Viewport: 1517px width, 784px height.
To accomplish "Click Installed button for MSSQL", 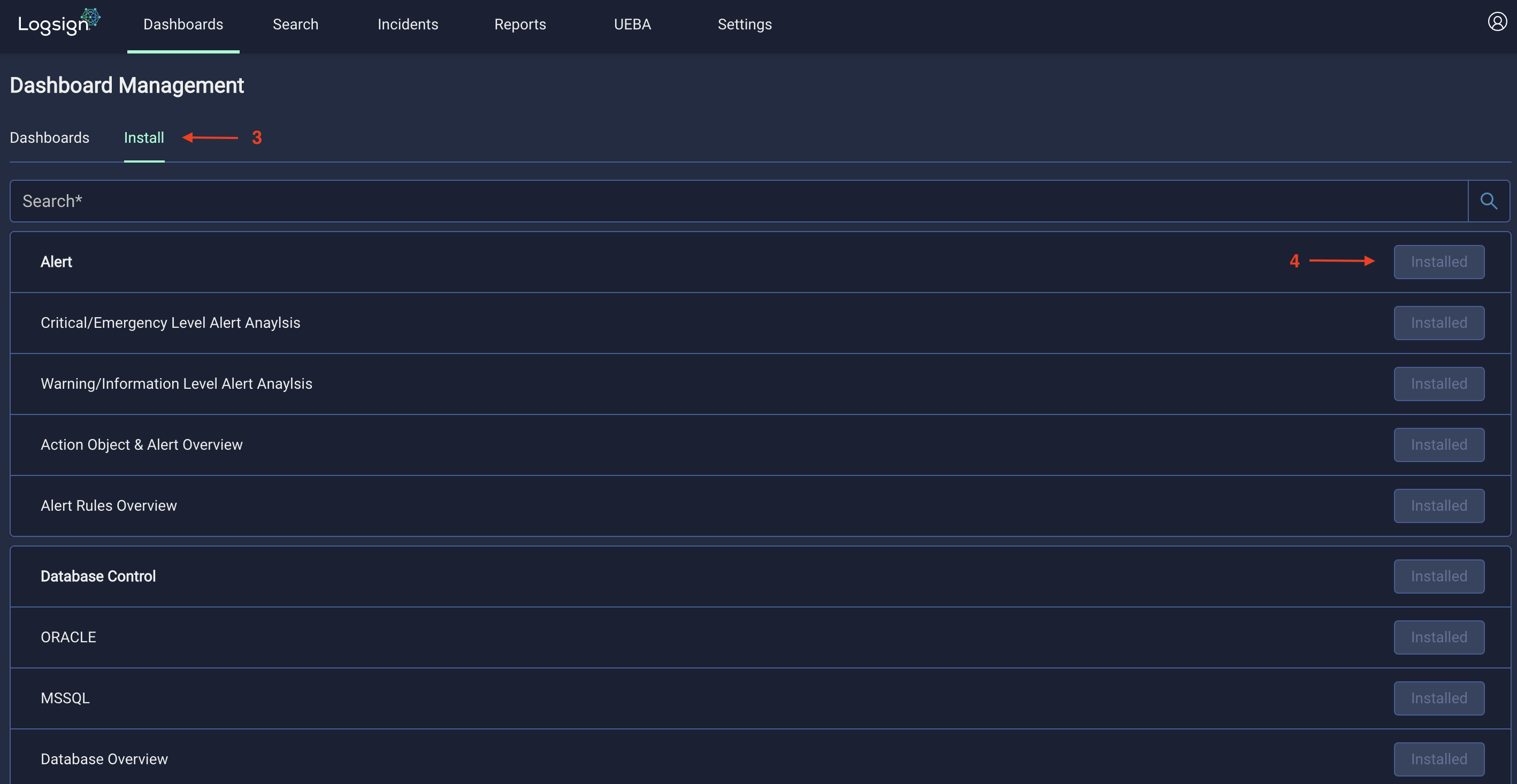I will tap(1439, 698).
